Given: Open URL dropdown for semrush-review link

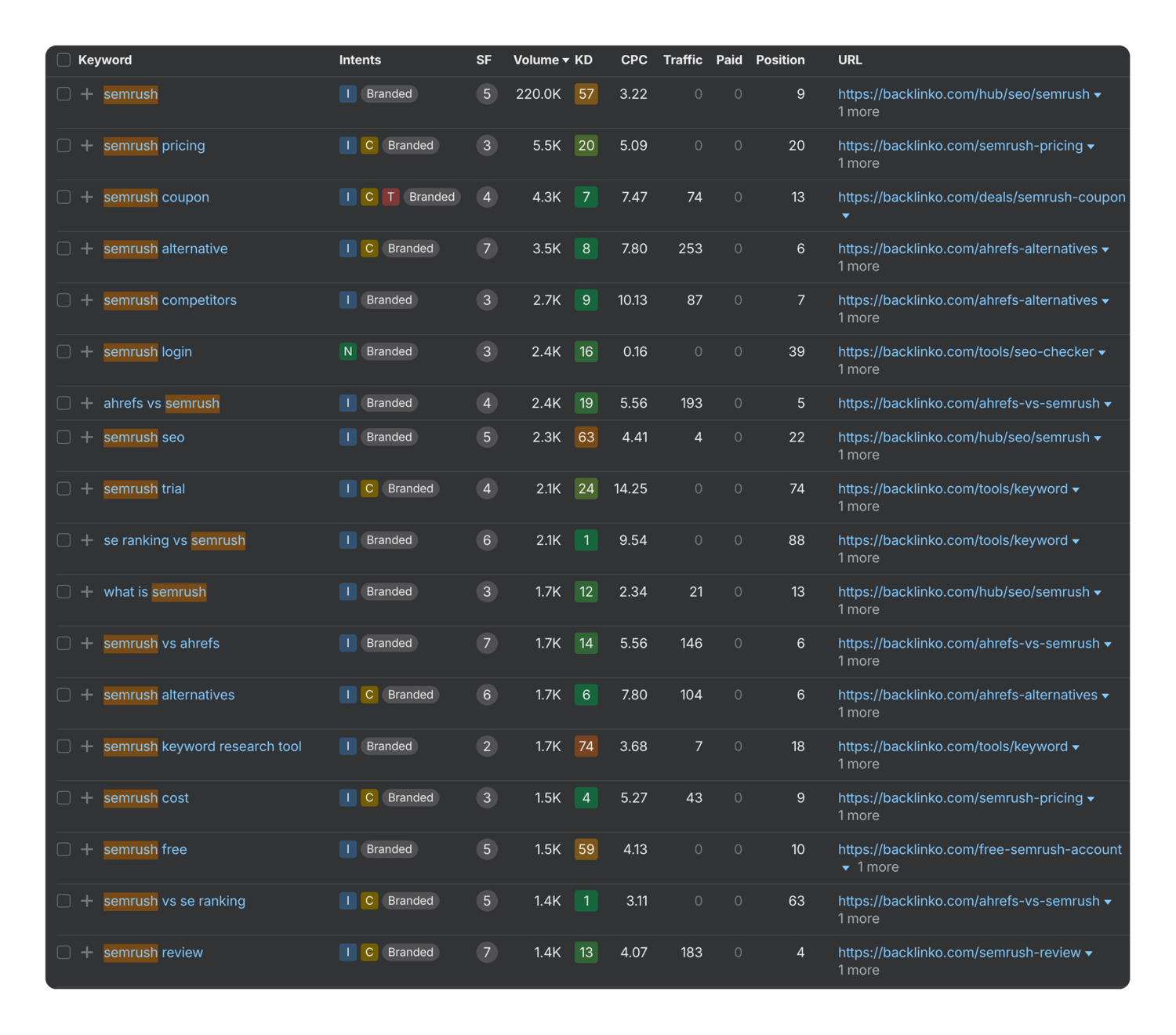Looking at the screenshot, I should point(1089,953).
